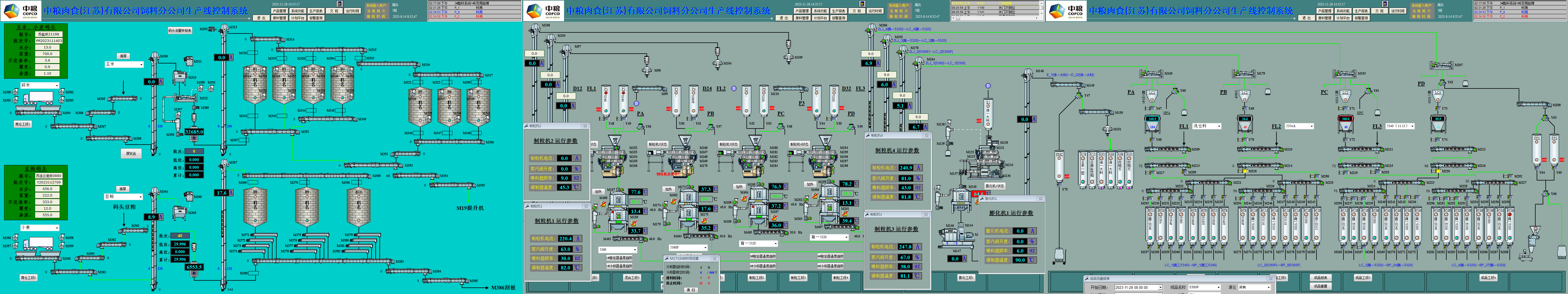Open the 玉米 material dropdown
Image resolution: width=1568 pixels, height=294 pixels.
pos(141,65)
